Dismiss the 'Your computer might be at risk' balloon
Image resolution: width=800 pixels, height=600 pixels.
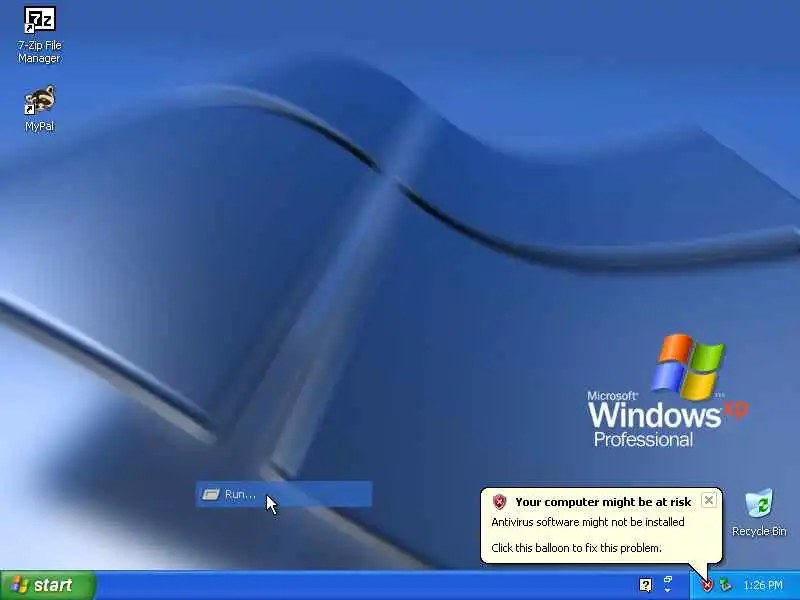(x=709, y=501)
